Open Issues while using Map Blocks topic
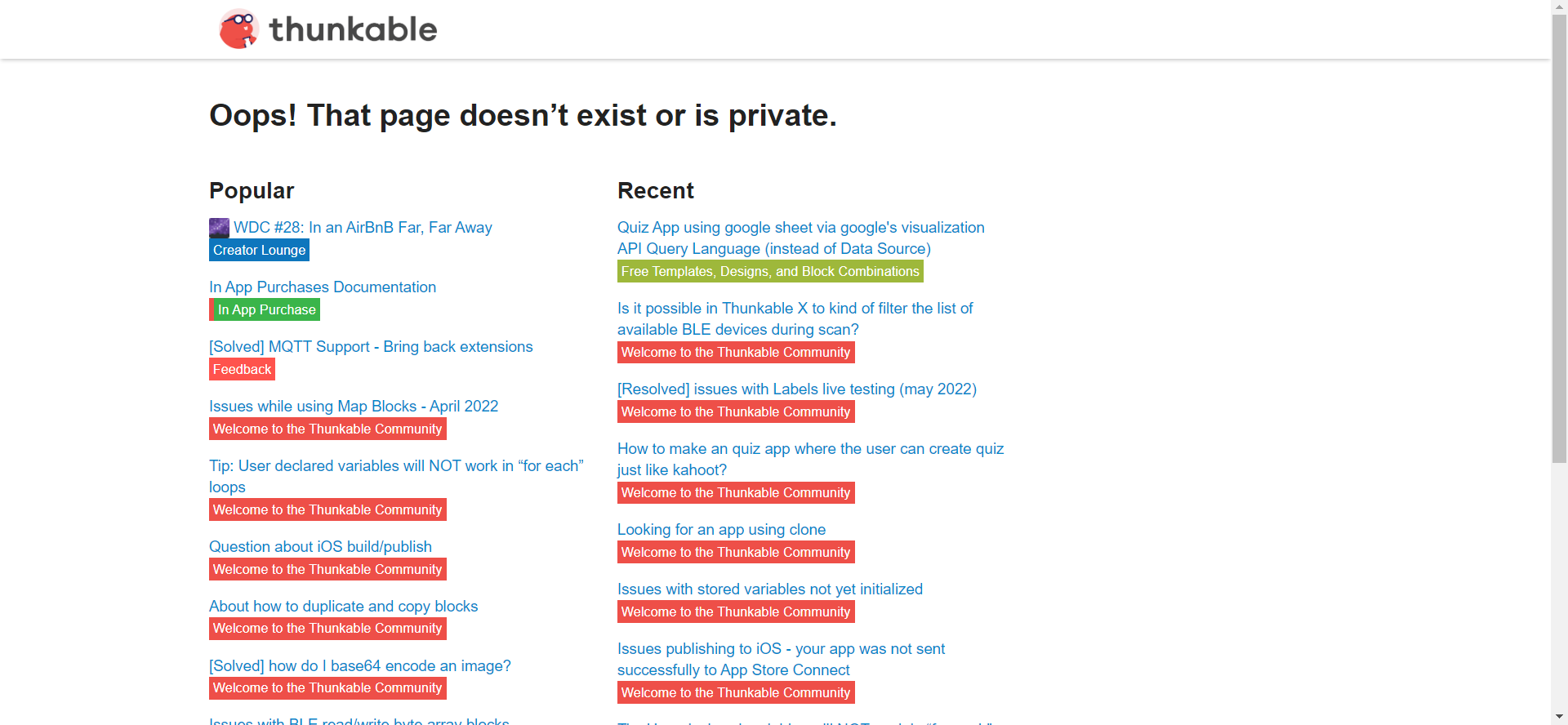This screenshot has height=725, width=1568. (x=354, y=407)
